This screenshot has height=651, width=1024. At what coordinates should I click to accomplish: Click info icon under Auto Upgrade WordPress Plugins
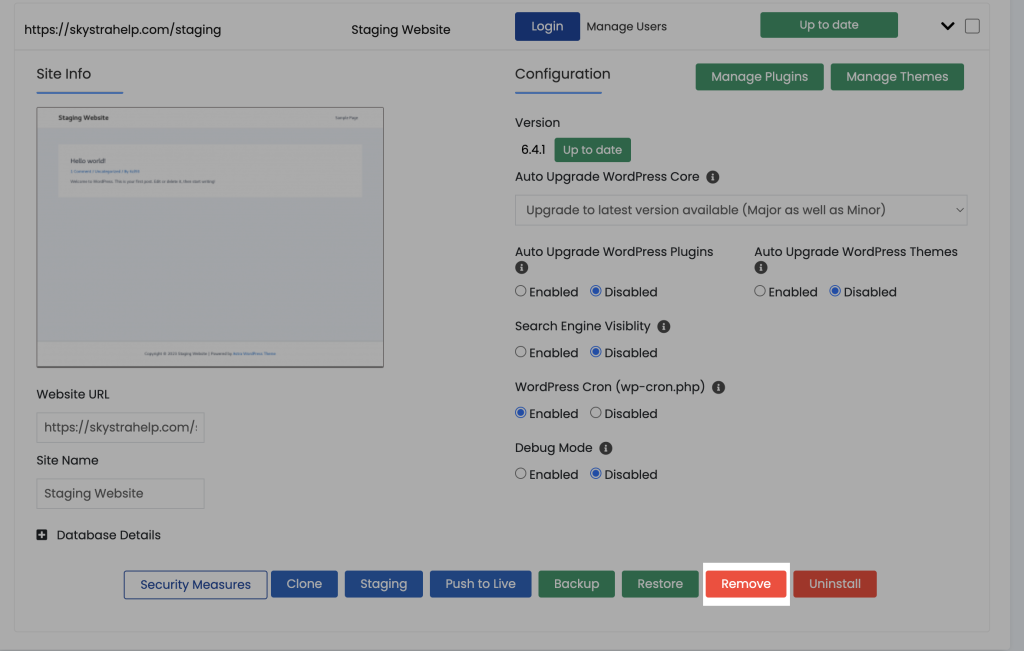pyautogui.click(x=521, y=268)
